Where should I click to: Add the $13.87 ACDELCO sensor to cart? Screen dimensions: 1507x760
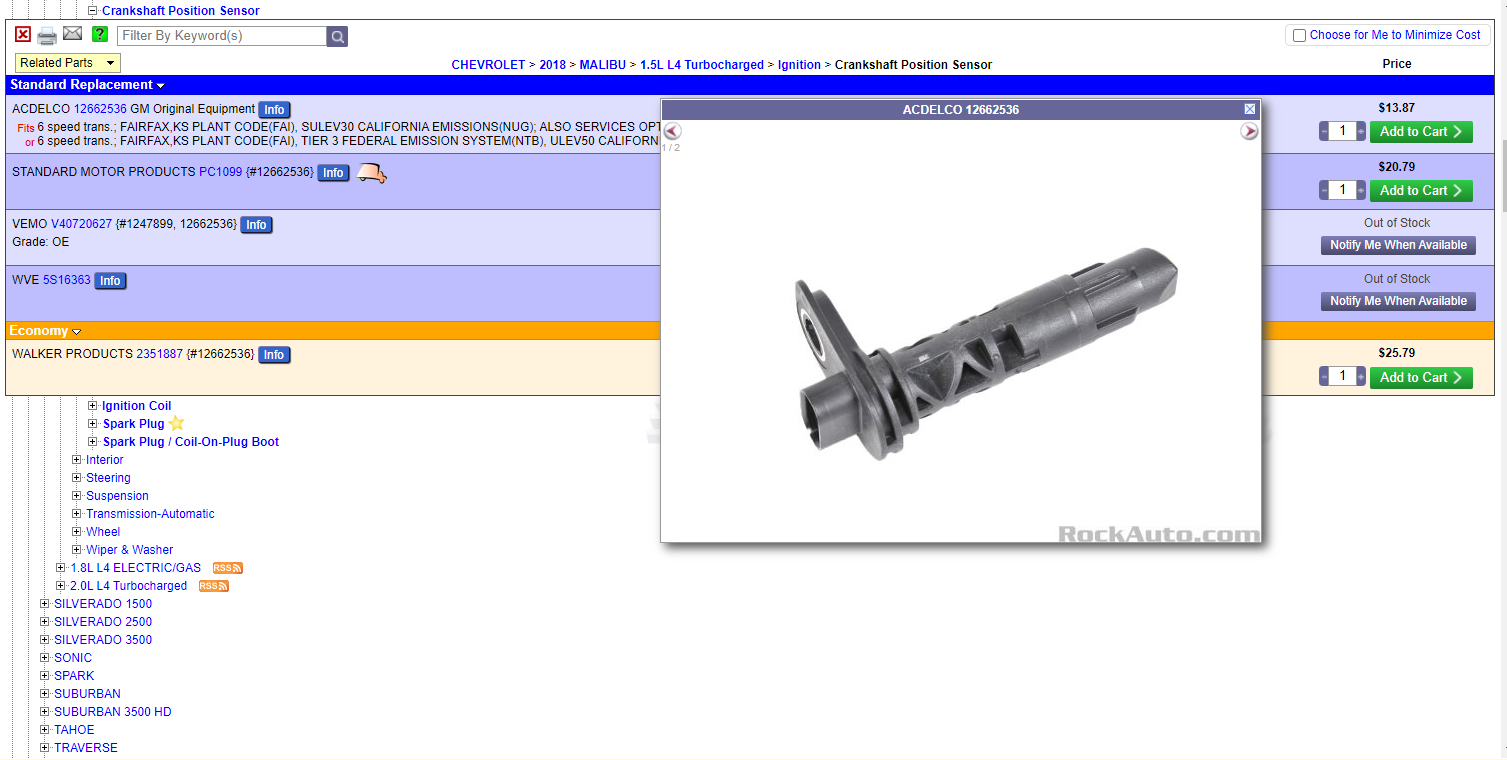point(1421,131)
